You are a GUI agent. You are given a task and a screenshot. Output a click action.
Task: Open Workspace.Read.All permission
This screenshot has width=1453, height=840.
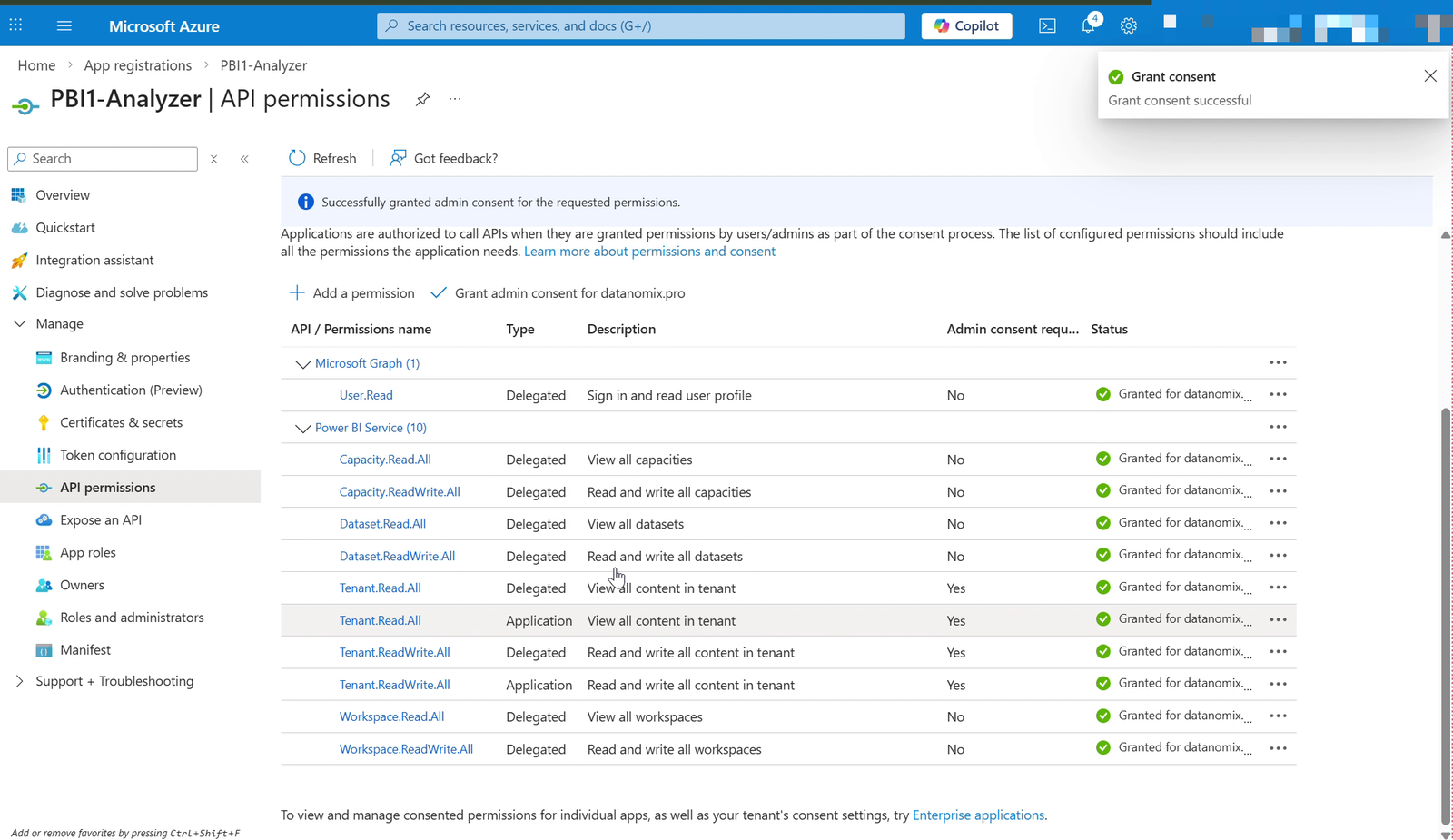pyautogui.click(x=391, y=716)
